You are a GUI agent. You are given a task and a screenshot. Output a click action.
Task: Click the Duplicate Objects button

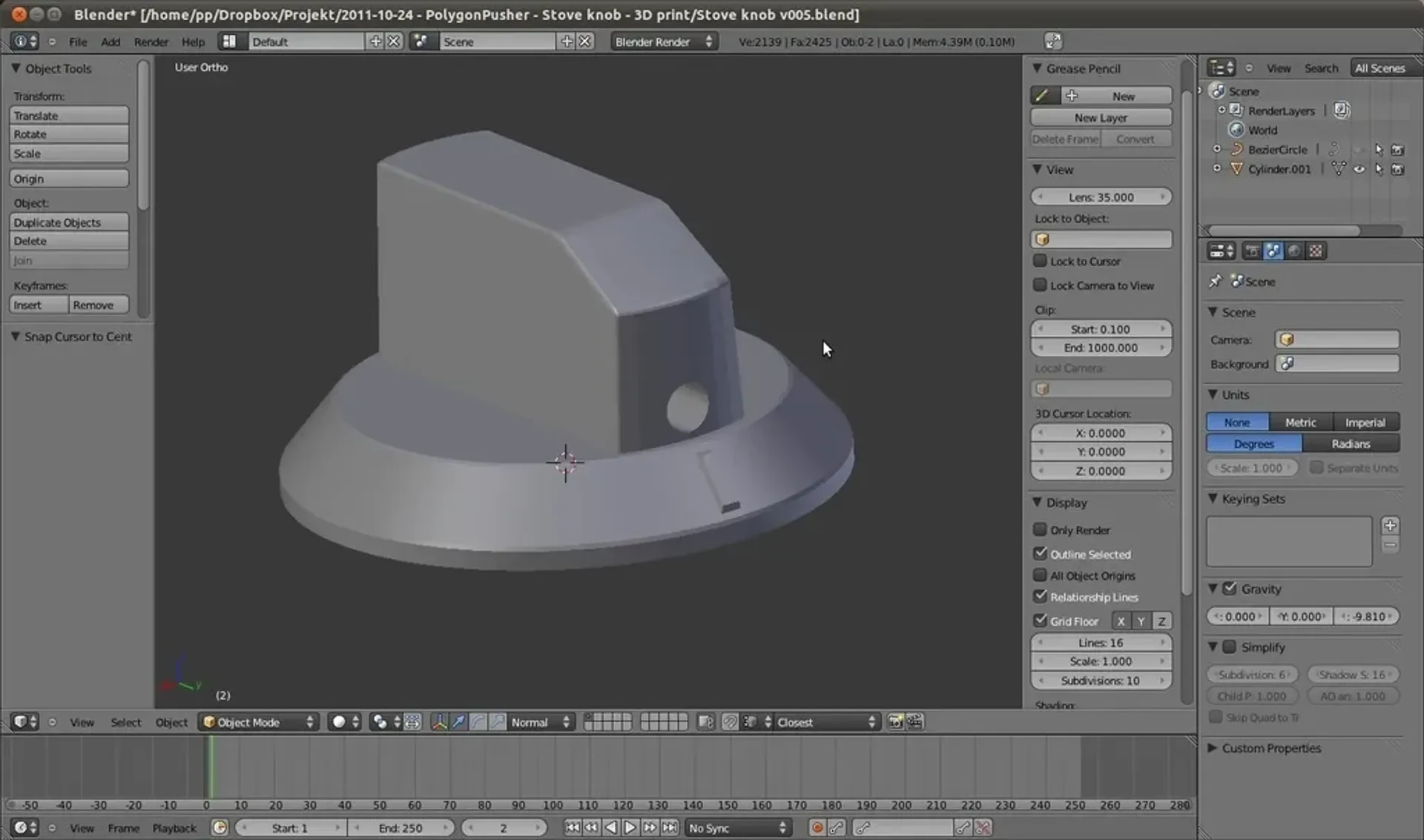click(69, 222)
